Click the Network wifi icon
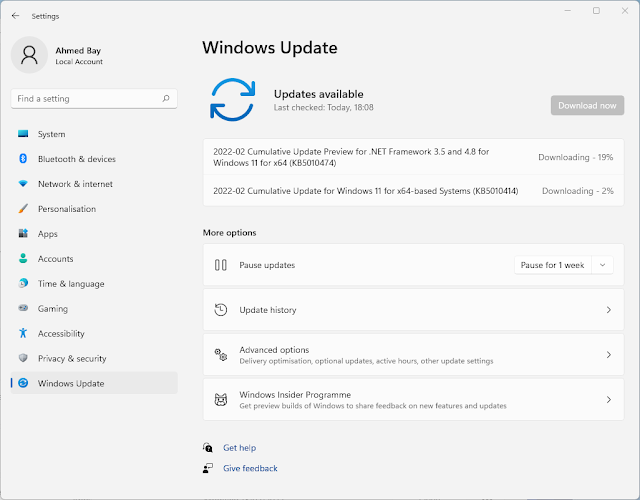The height and width of the screenshot is (500, 640). point(23,184)
